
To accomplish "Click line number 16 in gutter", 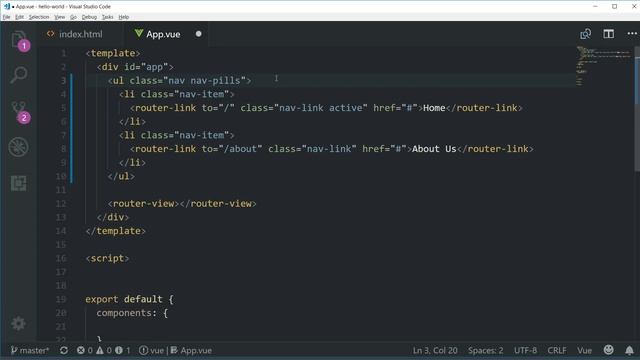I will [61, 258].
